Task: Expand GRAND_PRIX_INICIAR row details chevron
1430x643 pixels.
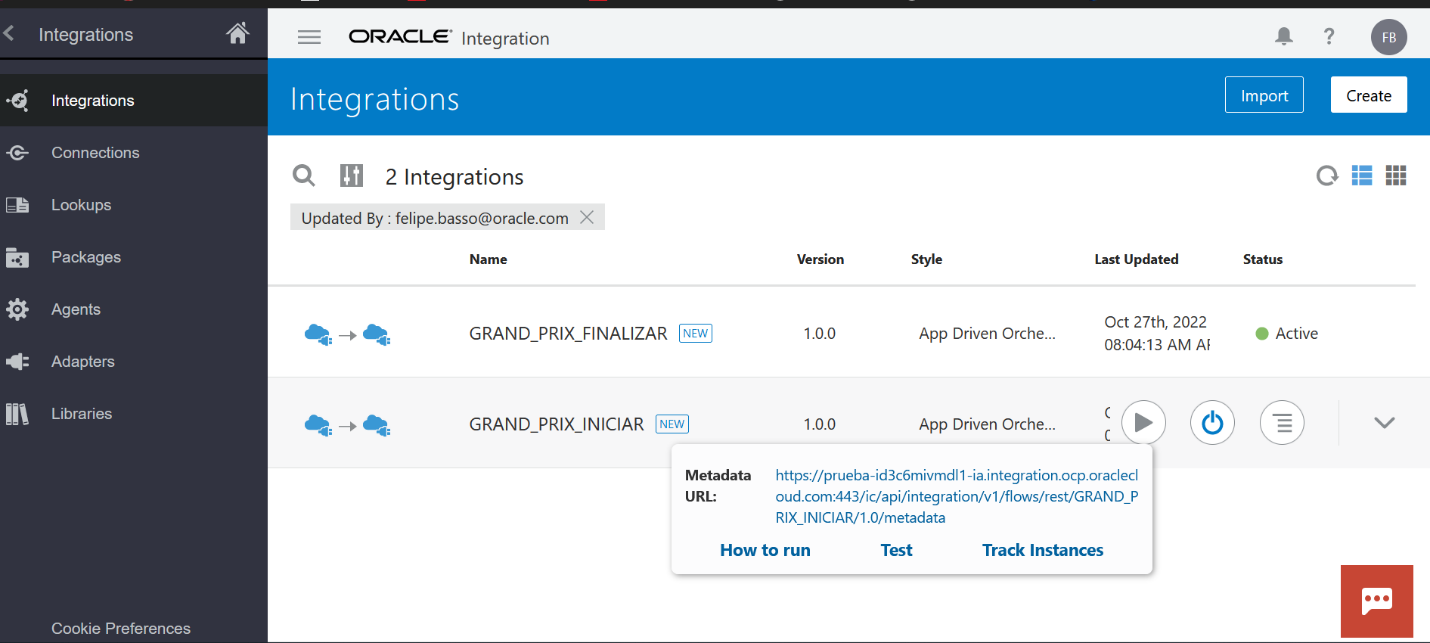Action: 1384,423
